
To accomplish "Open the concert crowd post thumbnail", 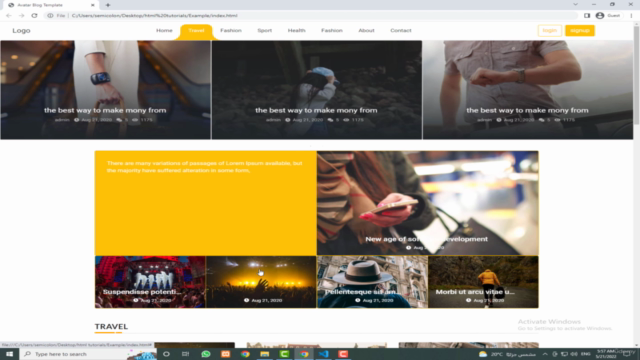I will (261, 282).
